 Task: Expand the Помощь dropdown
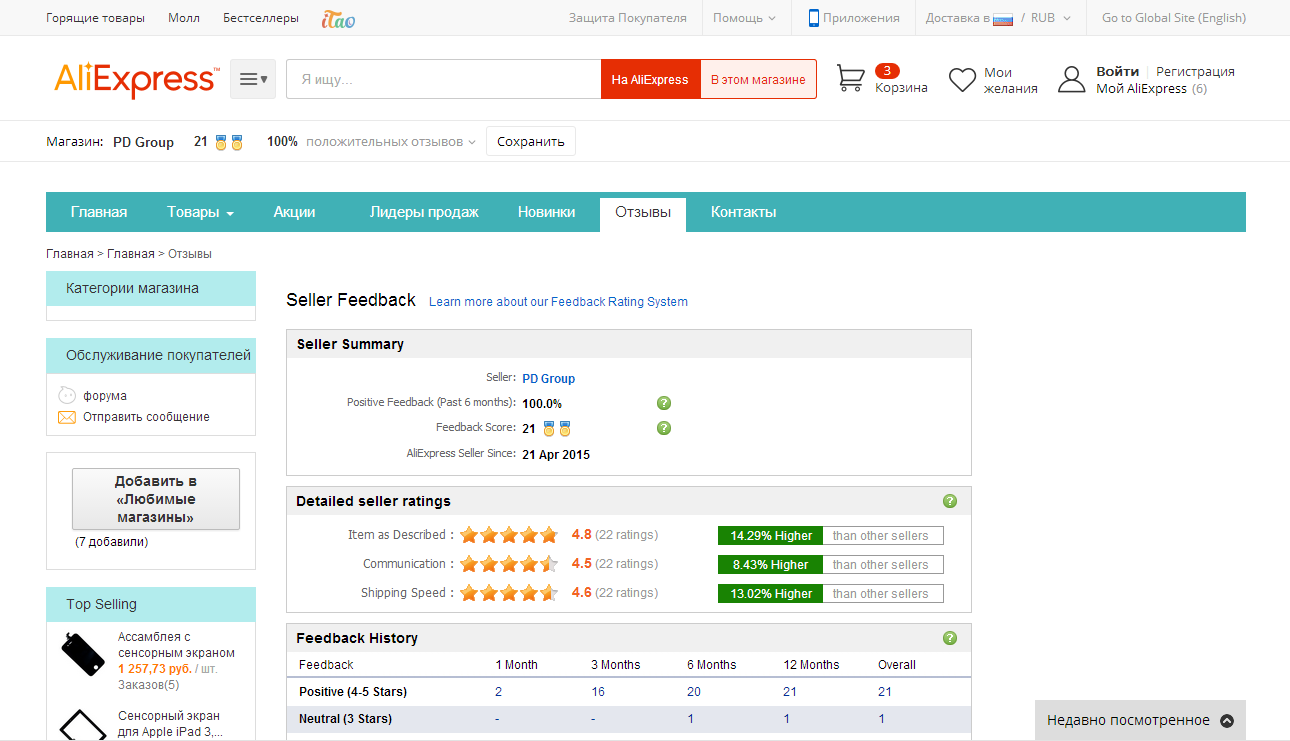tap(744, 17)
